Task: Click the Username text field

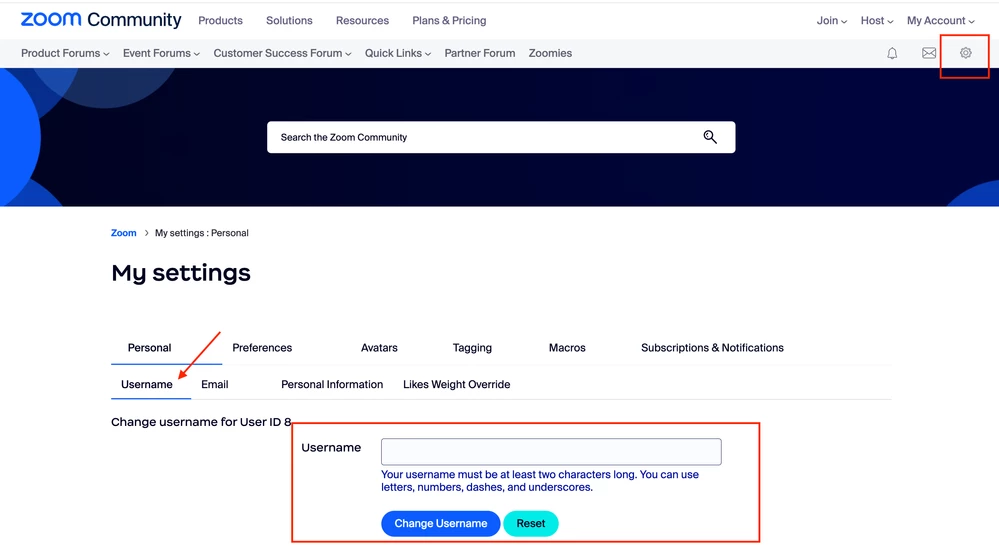Action: pyautogui.click(x=551, y=452)
